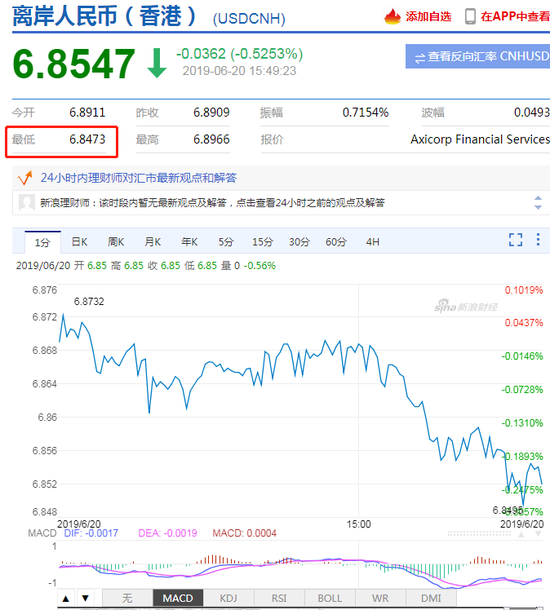Select the 1分 chart tab
Screen dimensions: 550x610
[42, 242]
